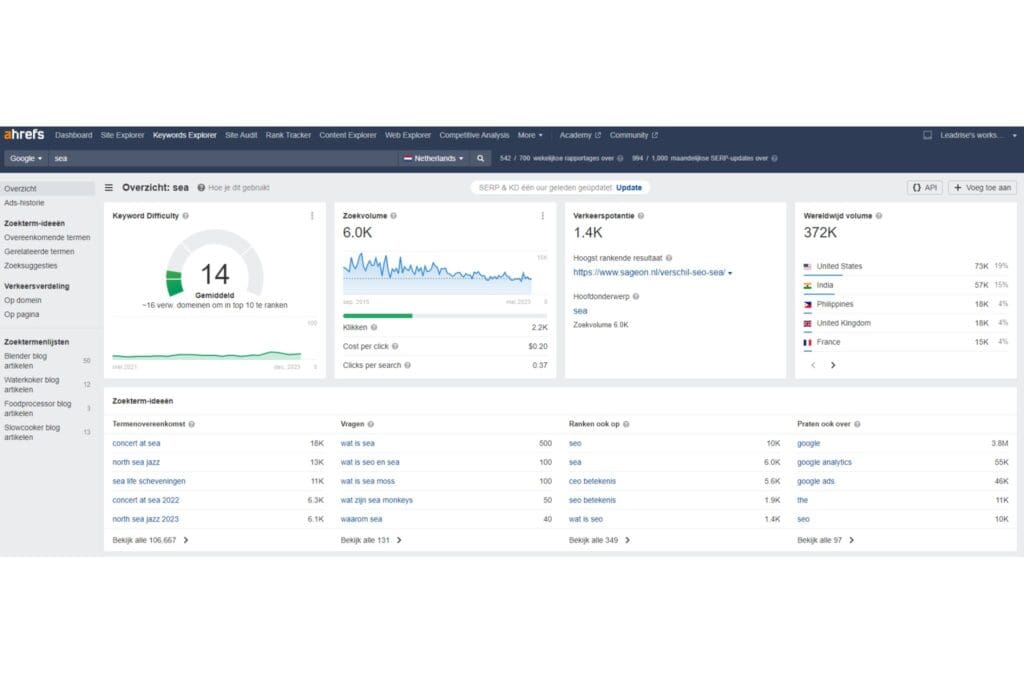Toggle the hamburger sidebar menu icon
Image resolution: width=1024 pixels, height=683 pixels.
coord(109,187)
